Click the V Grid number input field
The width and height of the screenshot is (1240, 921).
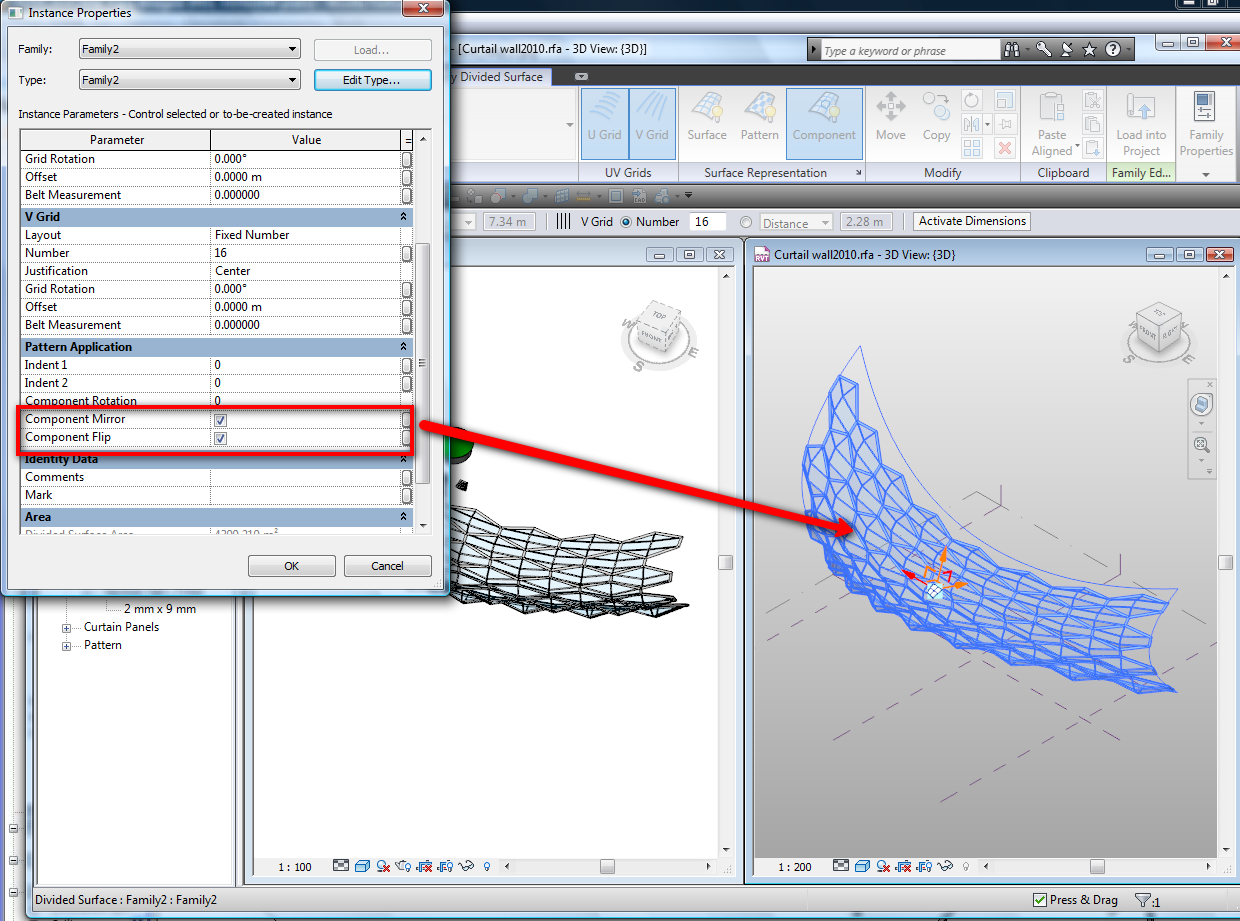tap(708, 222)
